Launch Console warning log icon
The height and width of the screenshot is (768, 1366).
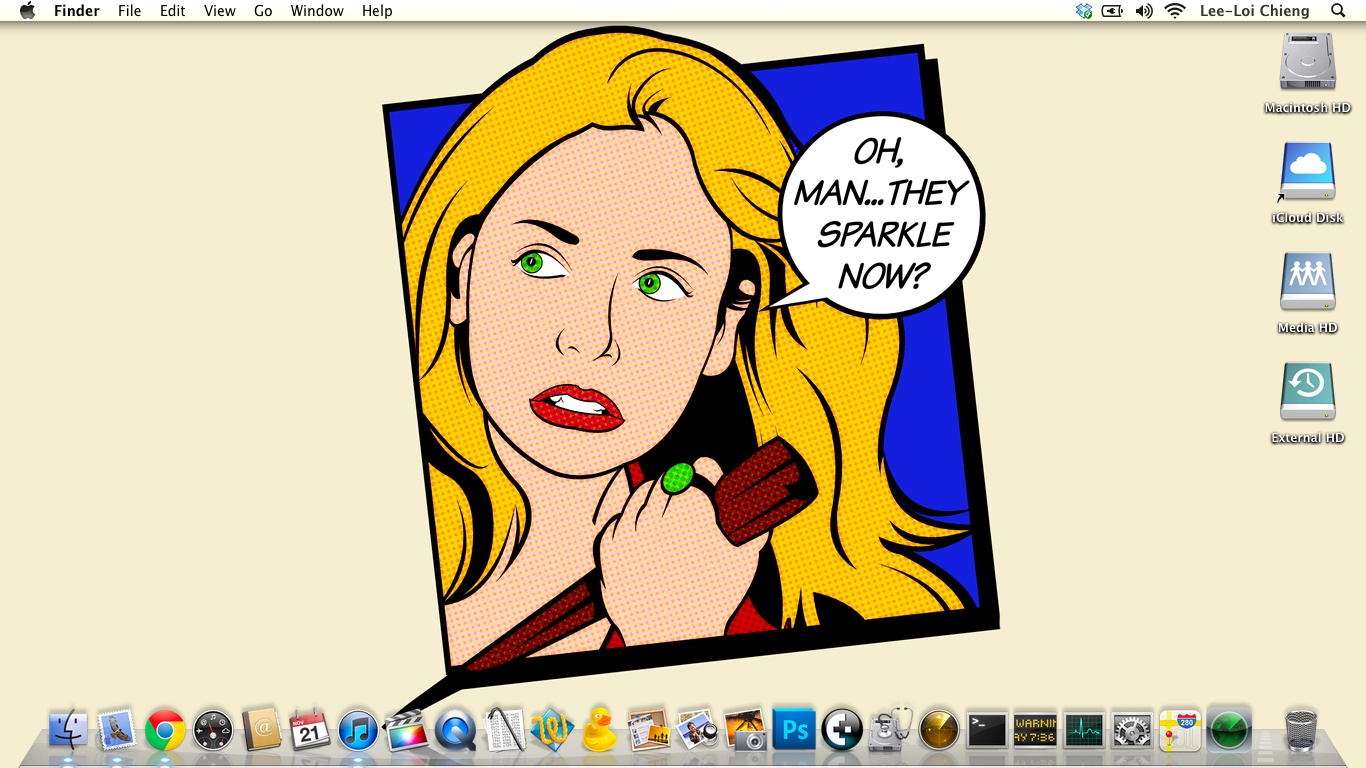click(x=1035, y=730)
